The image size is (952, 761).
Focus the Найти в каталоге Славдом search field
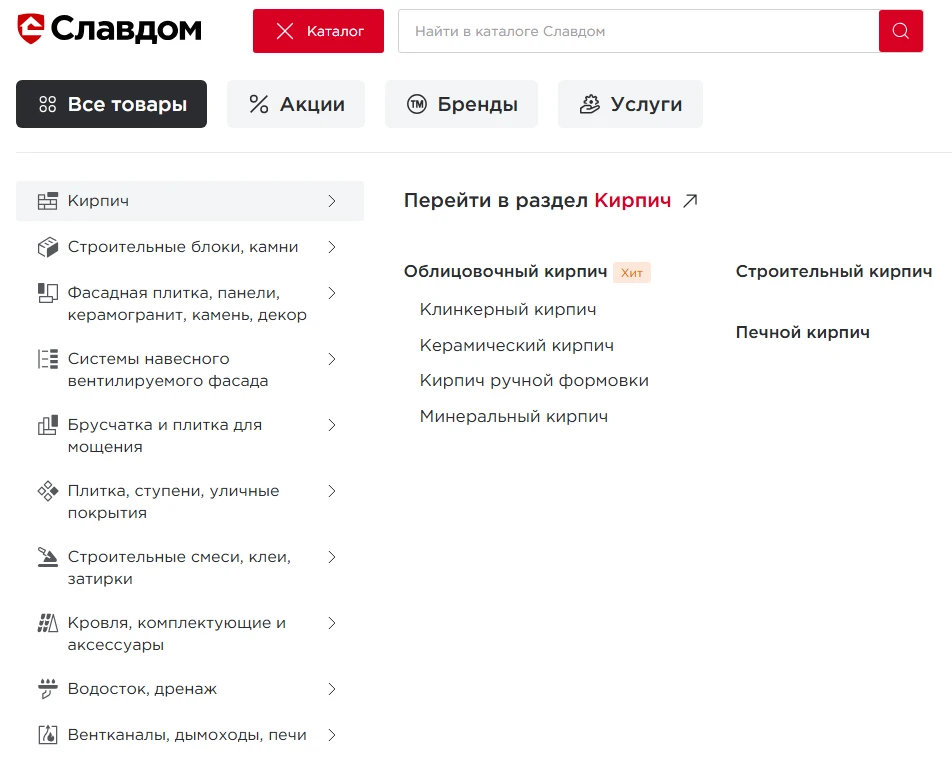tap(637, 31)
